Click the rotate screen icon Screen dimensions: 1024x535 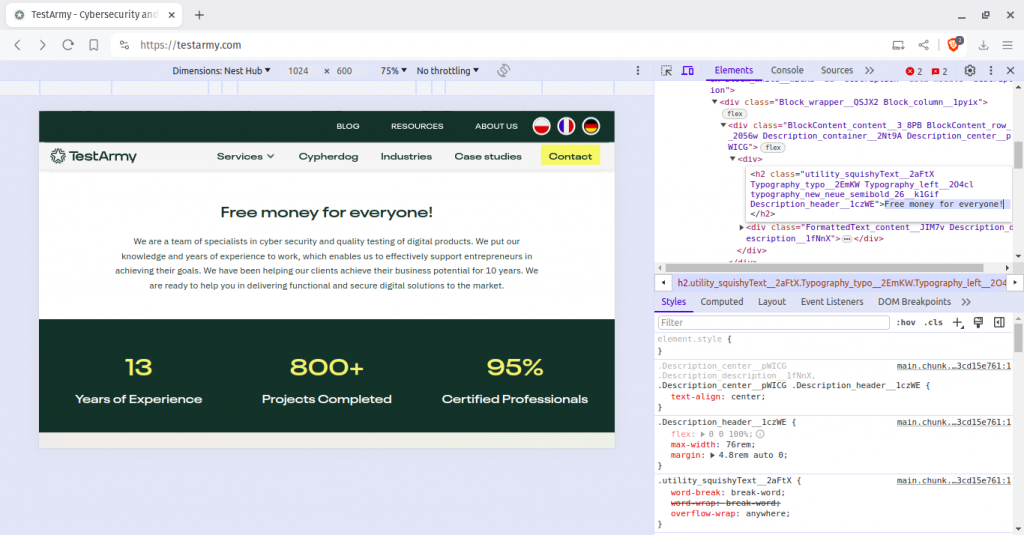coord(504,71)
